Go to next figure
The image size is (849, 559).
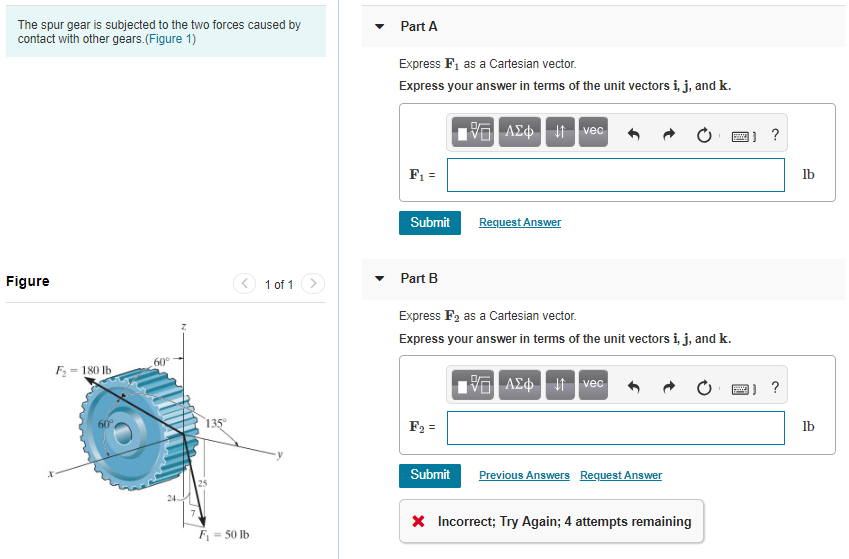click(x=313, y=283)
